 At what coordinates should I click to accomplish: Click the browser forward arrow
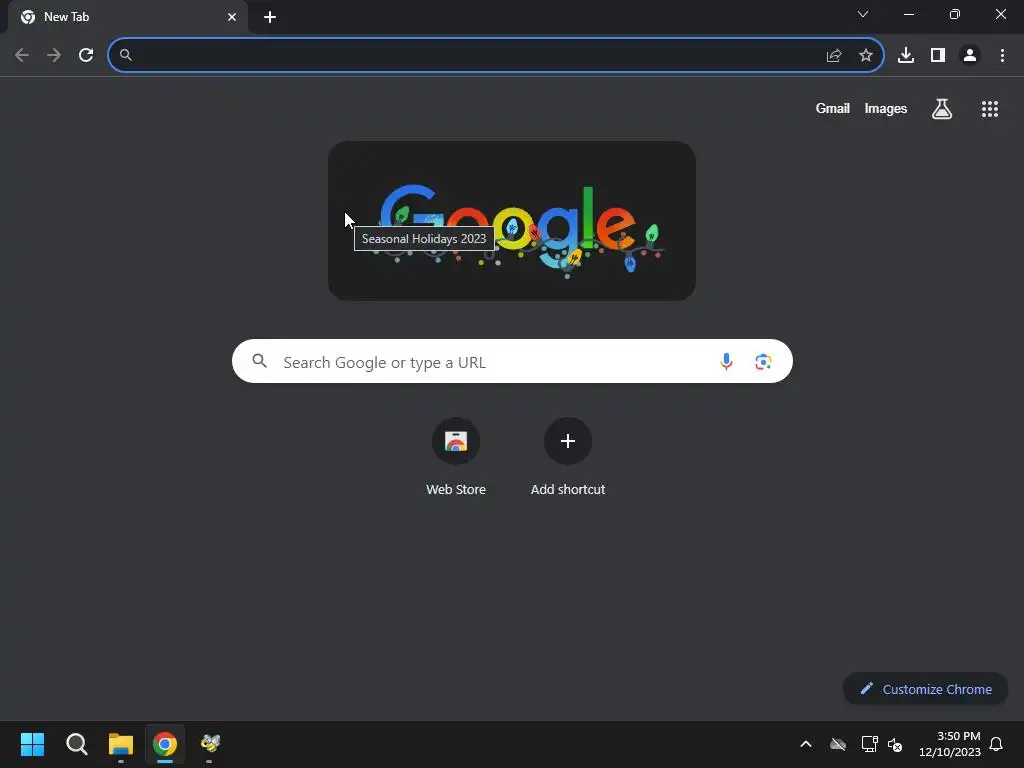tap(54, 56)
